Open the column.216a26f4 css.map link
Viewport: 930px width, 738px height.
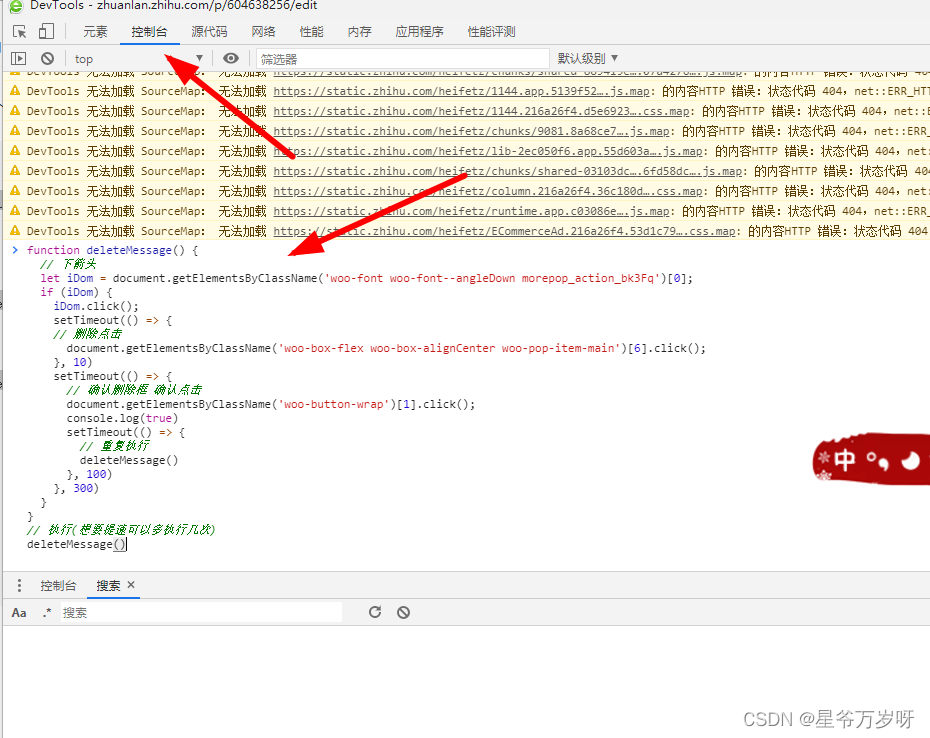488,191
